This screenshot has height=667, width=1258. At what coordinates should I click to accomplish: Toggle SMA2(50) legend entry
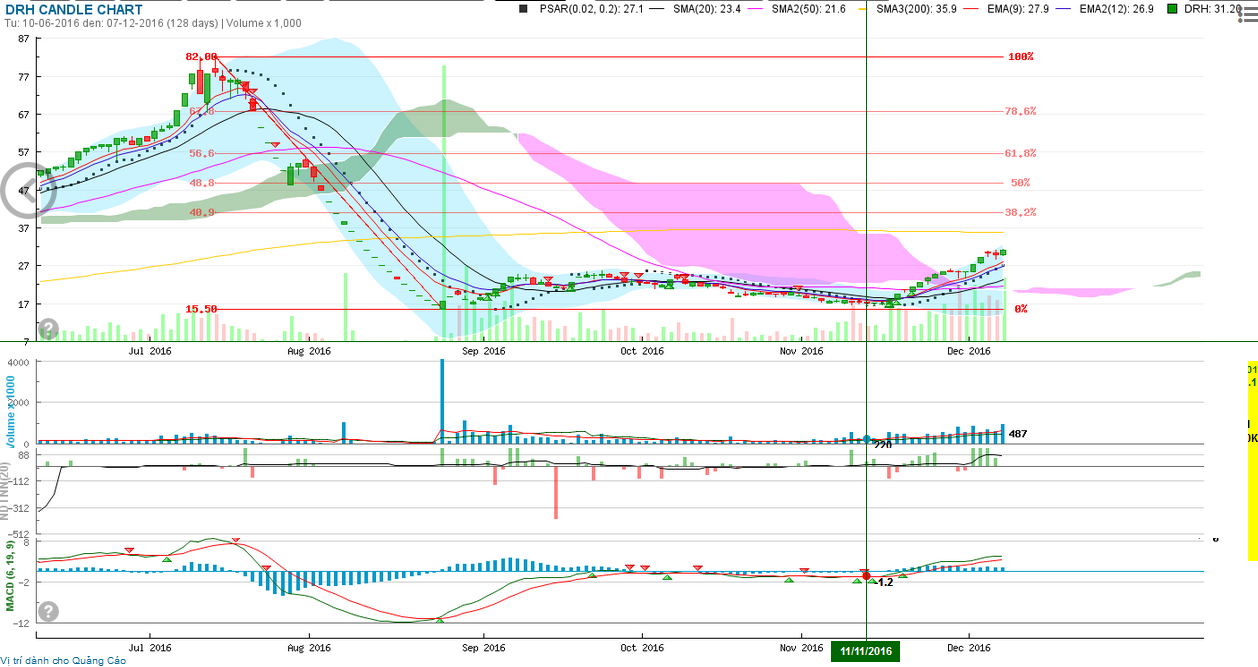click(x=810, y=9)
